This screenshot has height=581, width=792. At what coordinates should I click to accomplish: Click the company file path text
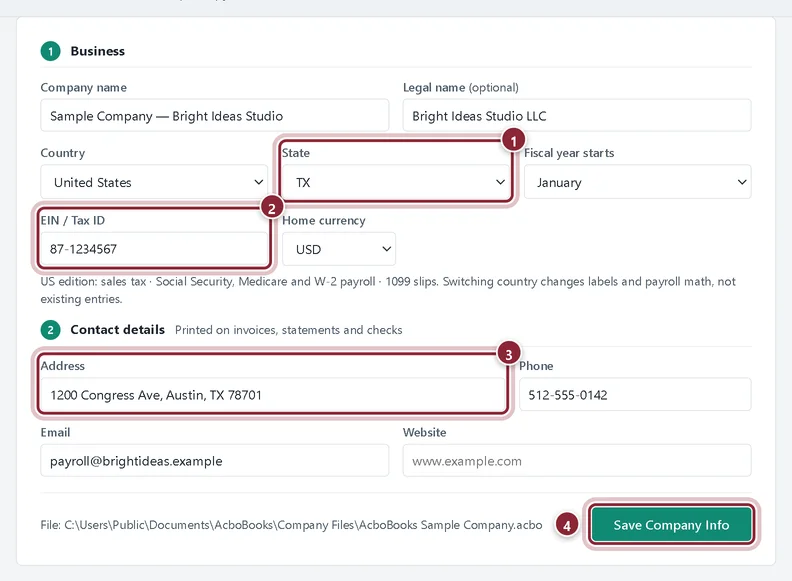tap(291, 525)
